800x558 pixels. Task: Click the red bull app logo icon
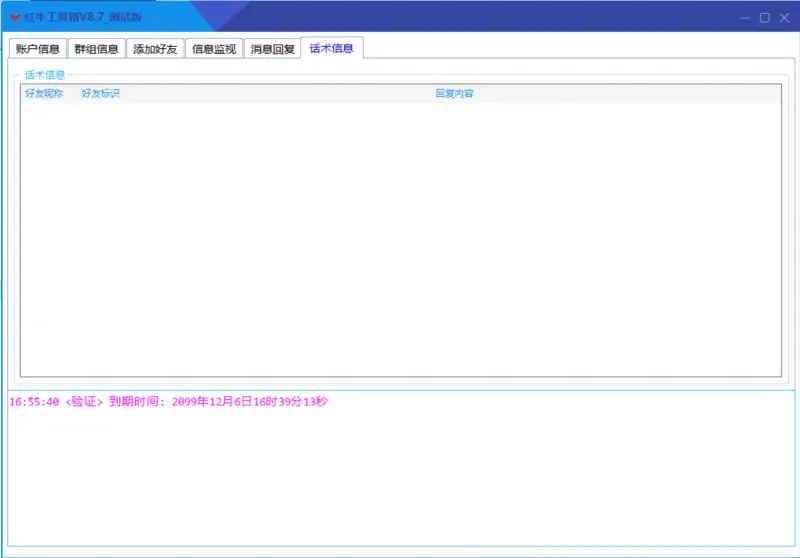[x=15, y=17]
